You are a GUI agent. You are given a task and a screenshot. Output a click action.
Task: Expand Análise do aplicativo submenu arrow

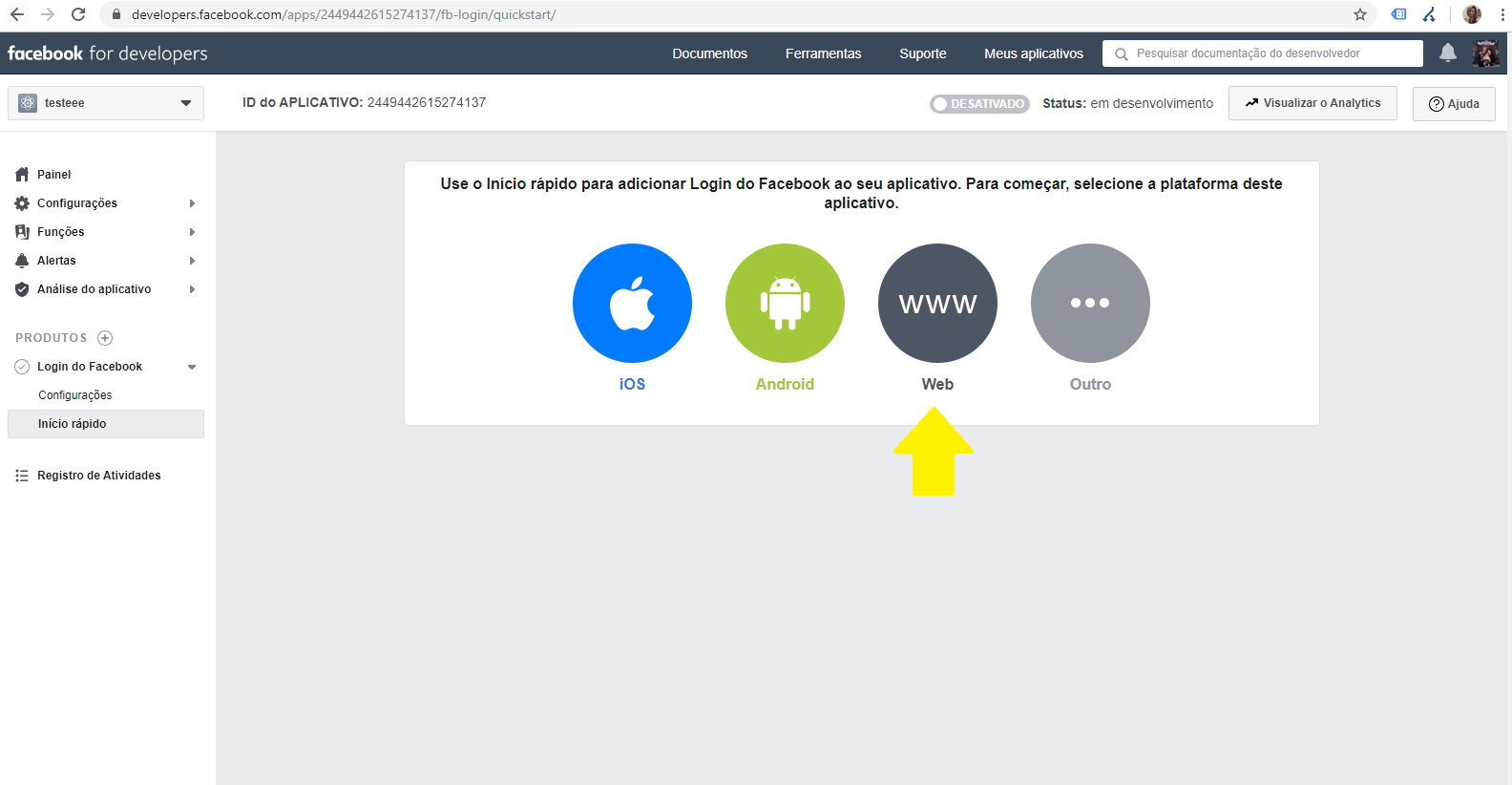192,289
